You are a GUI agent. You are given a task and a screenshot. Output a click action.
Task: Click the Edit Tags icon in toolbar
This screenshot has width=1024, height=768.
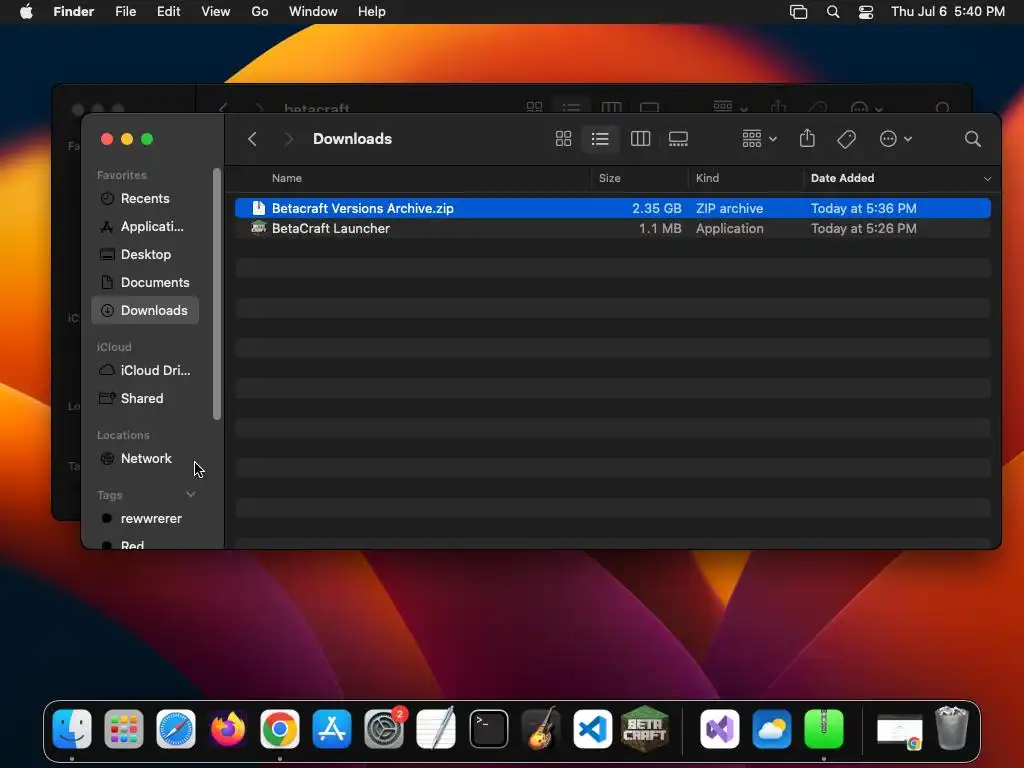pyautogui.click(x=846, y=138)
